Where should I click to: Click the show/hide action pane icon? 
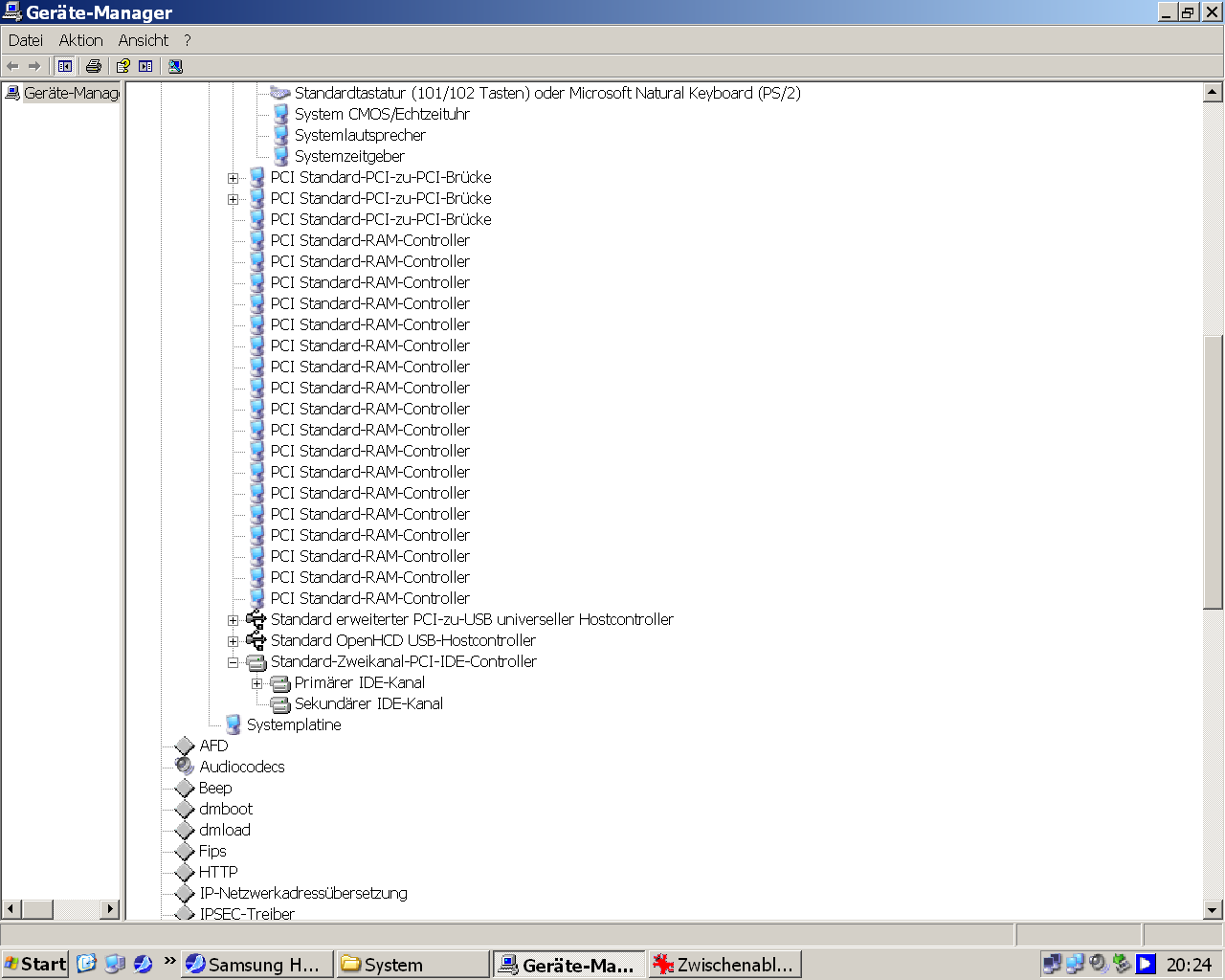click(x=145, y=66)
